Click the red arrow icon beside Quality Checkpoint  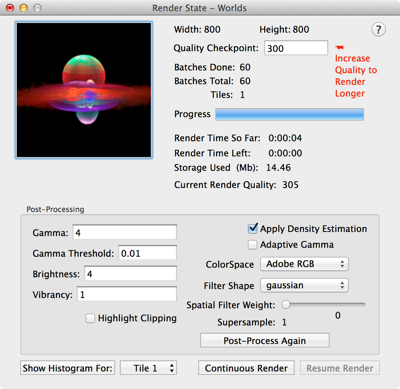[x=340, y=47]
